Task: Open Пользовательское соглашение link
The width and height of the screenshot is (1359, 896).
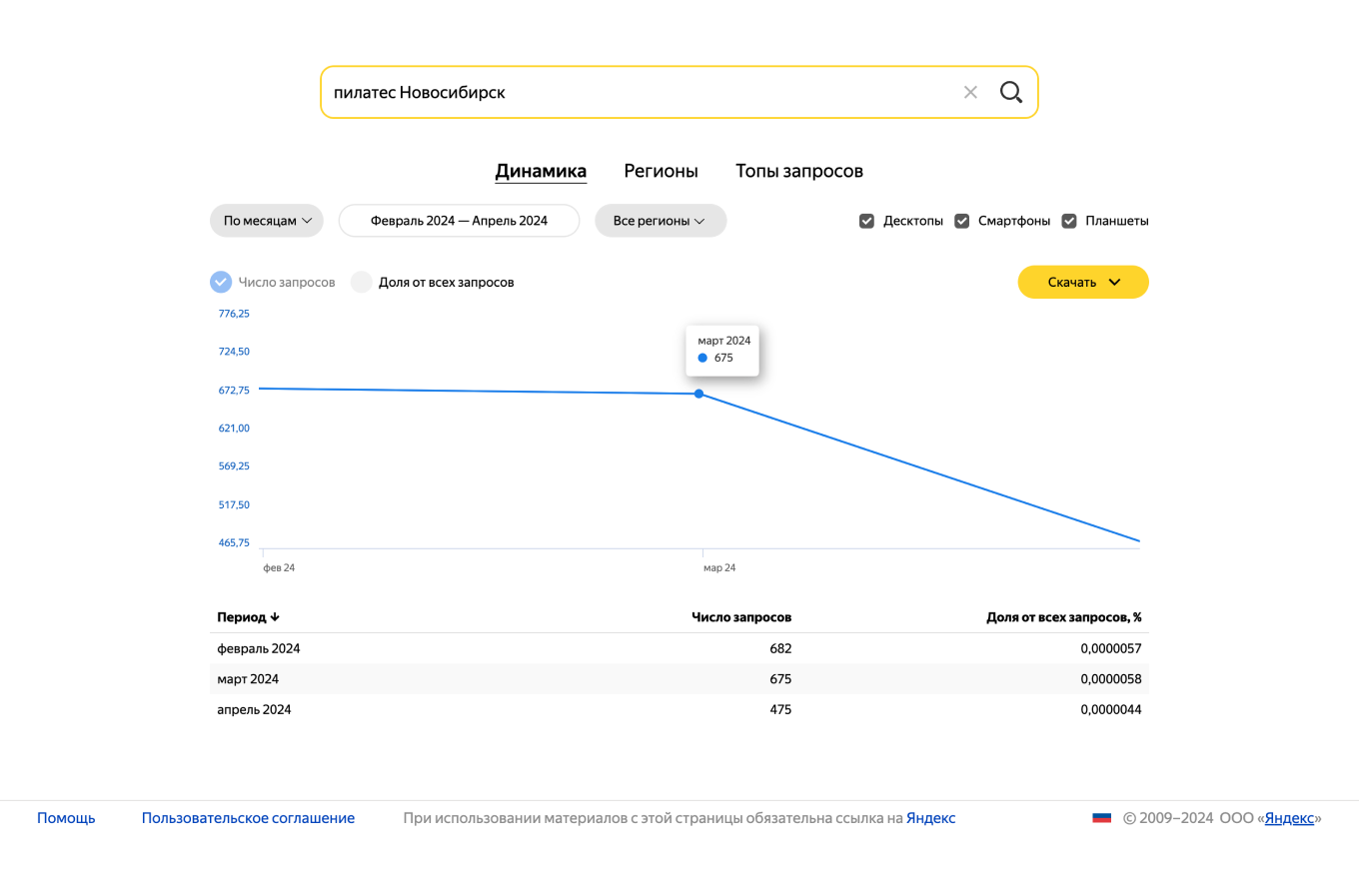Action: [x=248, y=818]
